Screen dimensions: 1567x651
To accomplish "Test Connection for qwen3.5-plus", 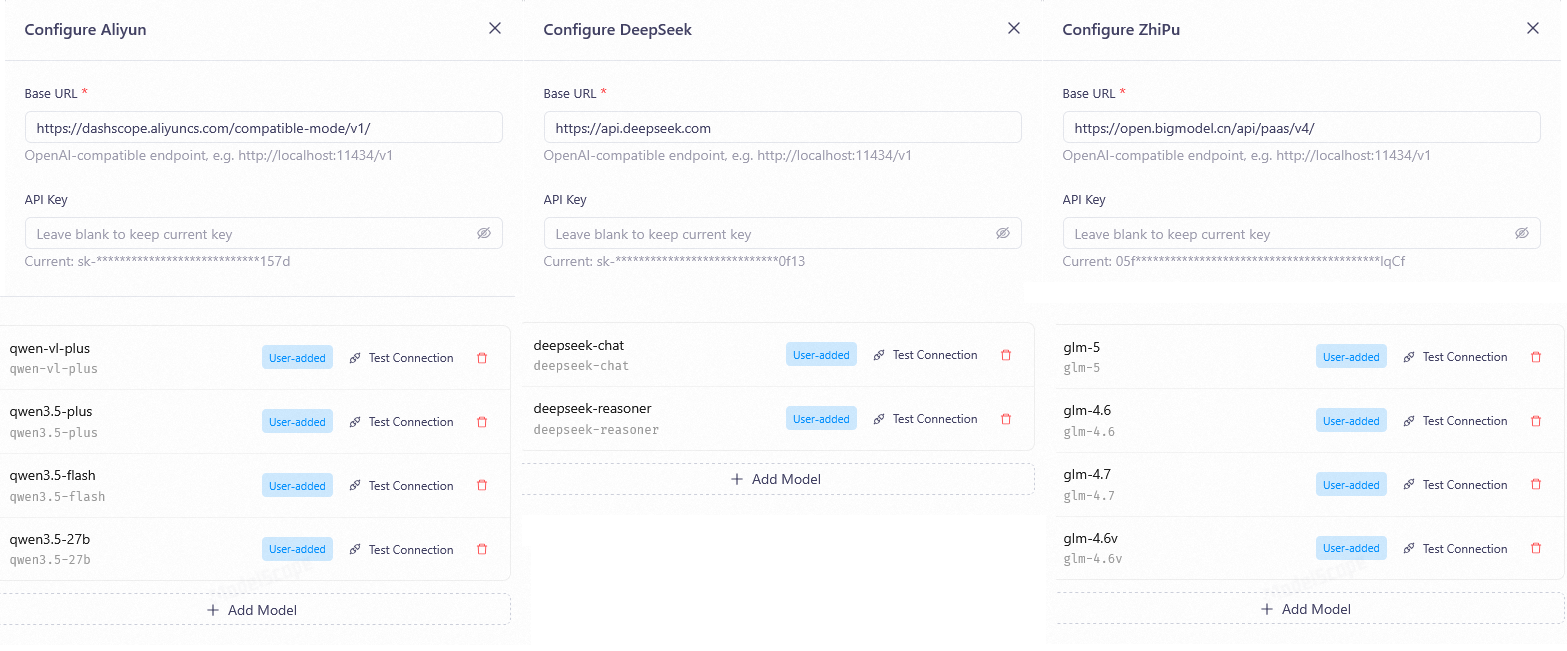I will pyautogui.click(x=401, y=422).
